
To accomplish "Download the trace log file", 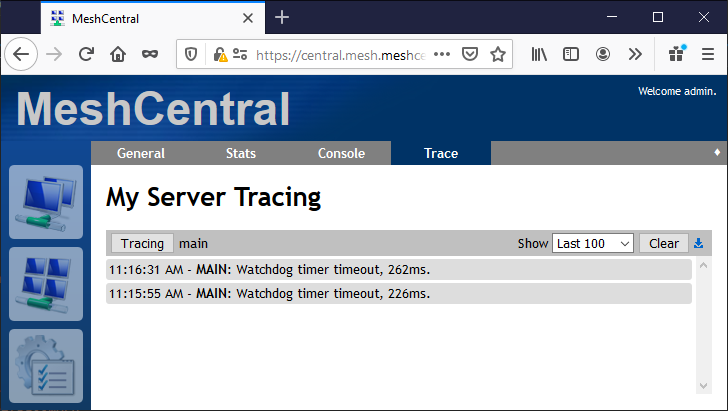I will (698, 243).
